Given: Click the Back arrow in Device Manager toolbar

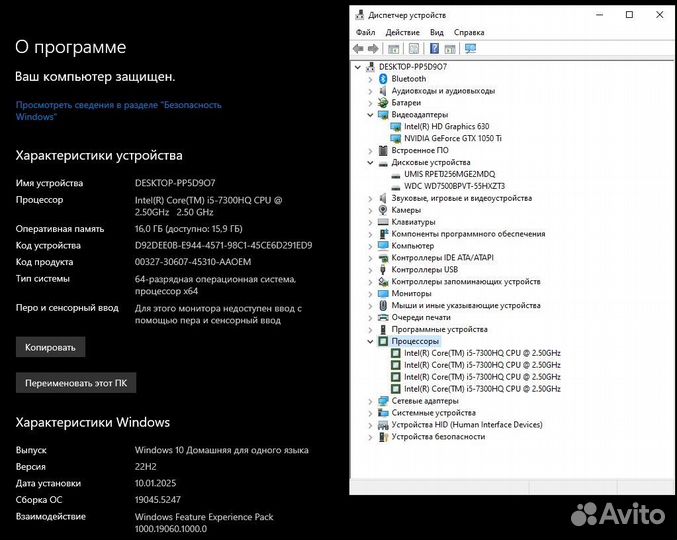Looking at the screenshot, I should click(x=358, y=49).
